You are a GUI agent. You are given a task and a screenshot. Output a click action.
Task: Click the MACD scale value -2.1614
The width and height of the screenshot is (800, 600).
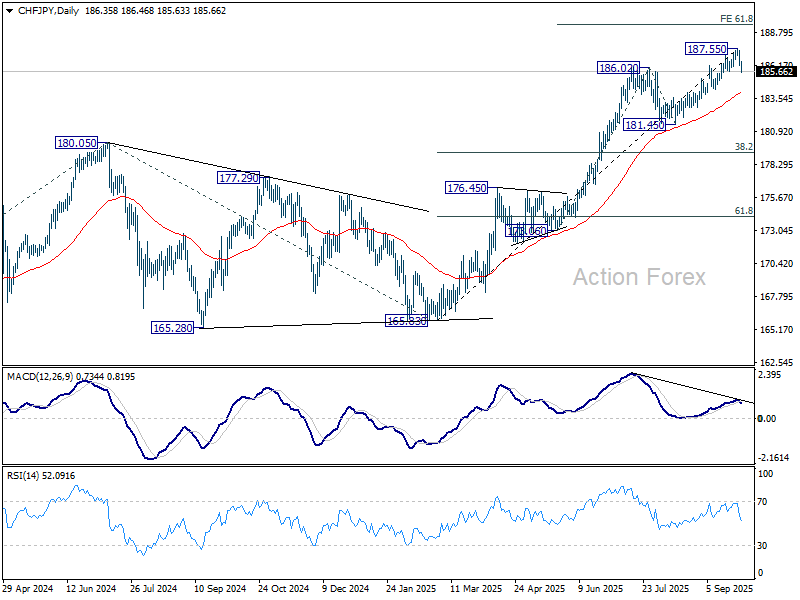[x=774, y=458]
